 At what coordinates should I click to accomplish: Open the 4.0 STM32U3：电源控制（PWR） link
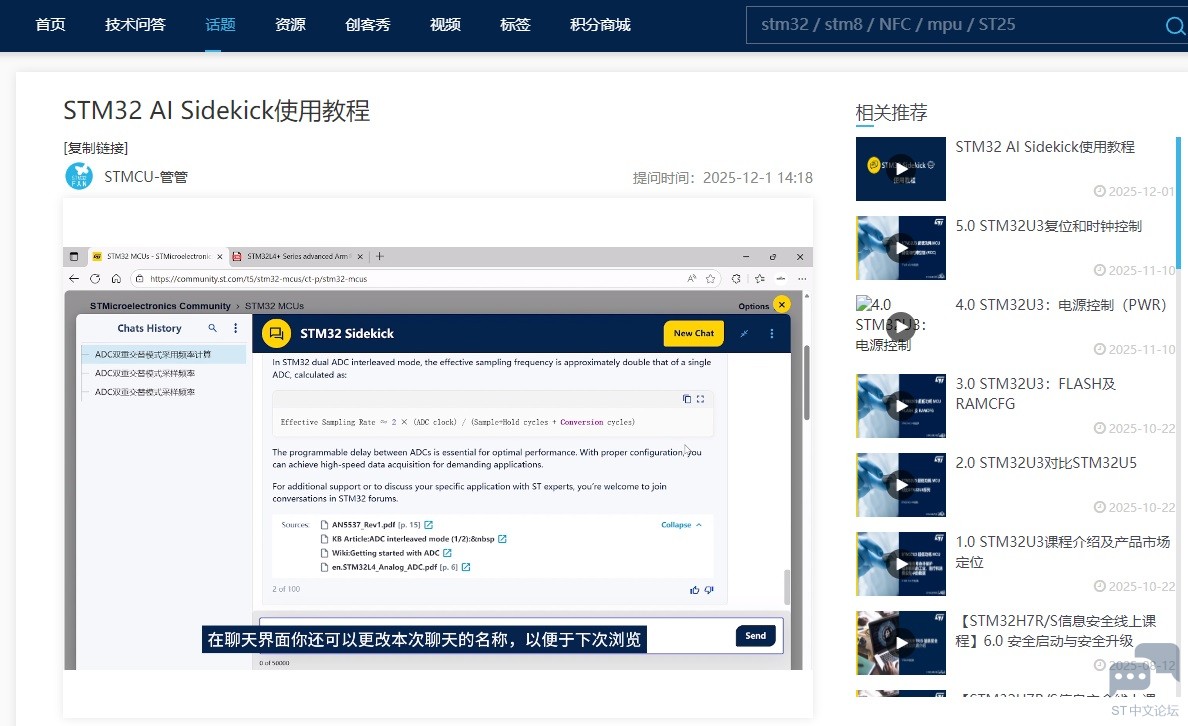tap(1061, 305)
